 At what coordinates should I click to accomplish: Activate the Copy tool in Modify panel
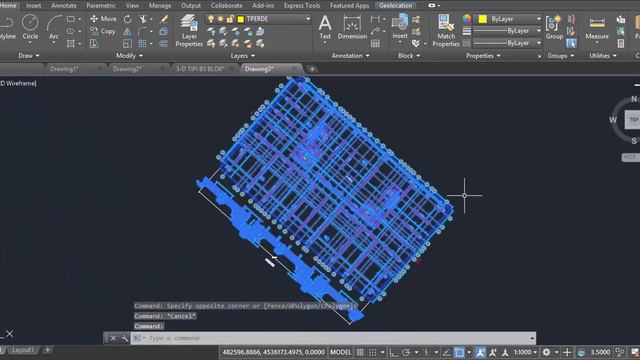point(103,31)
